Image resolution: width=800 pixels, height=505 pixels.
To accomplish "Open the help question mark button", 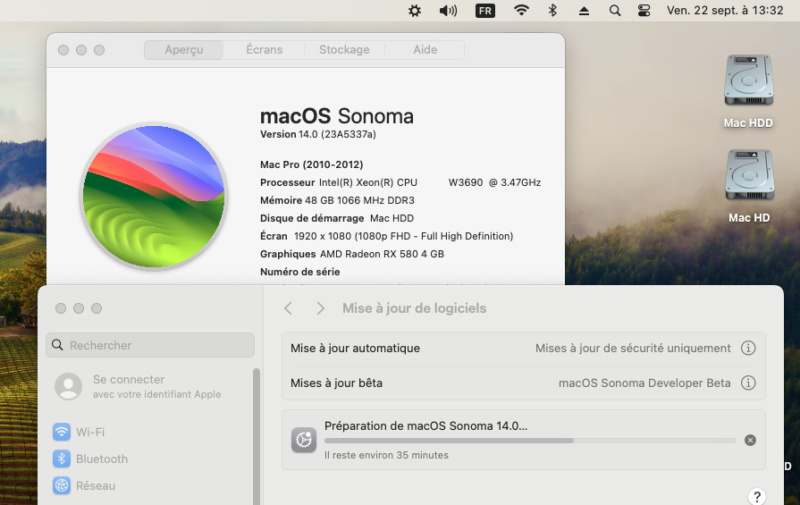I will [757, 496].
